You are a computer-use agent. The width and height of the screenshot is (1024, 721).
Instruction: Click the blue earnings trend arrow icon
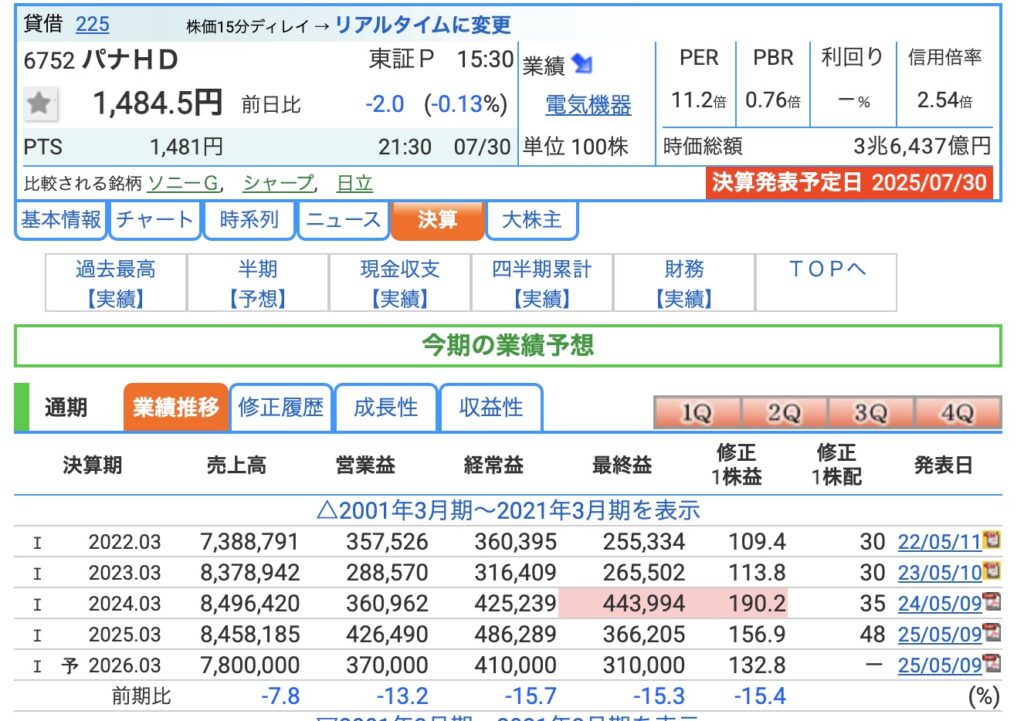pyautogui.click(x=581, y=63)
